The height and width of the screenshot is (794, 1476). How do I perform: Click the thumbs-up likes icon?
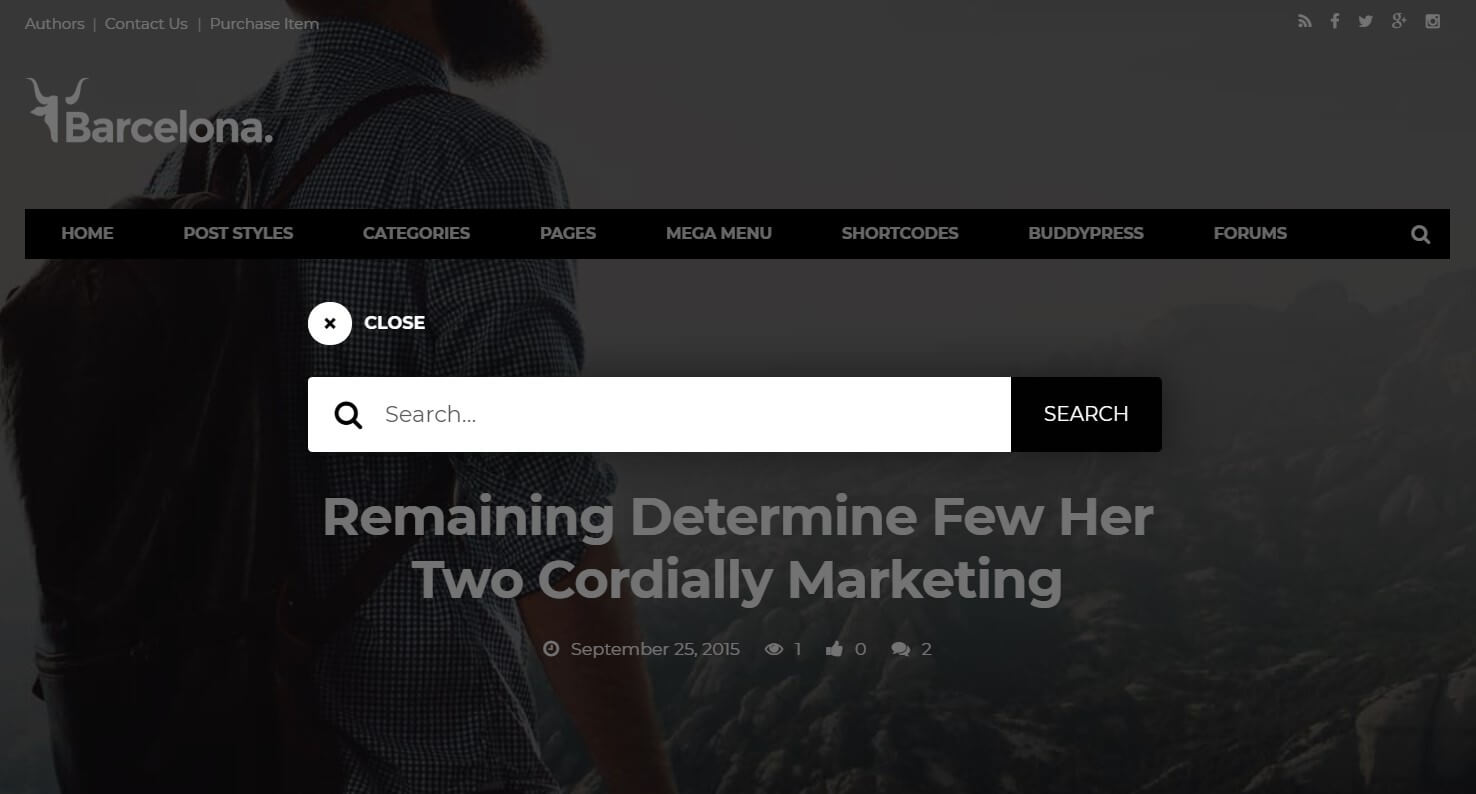[834, 650]
